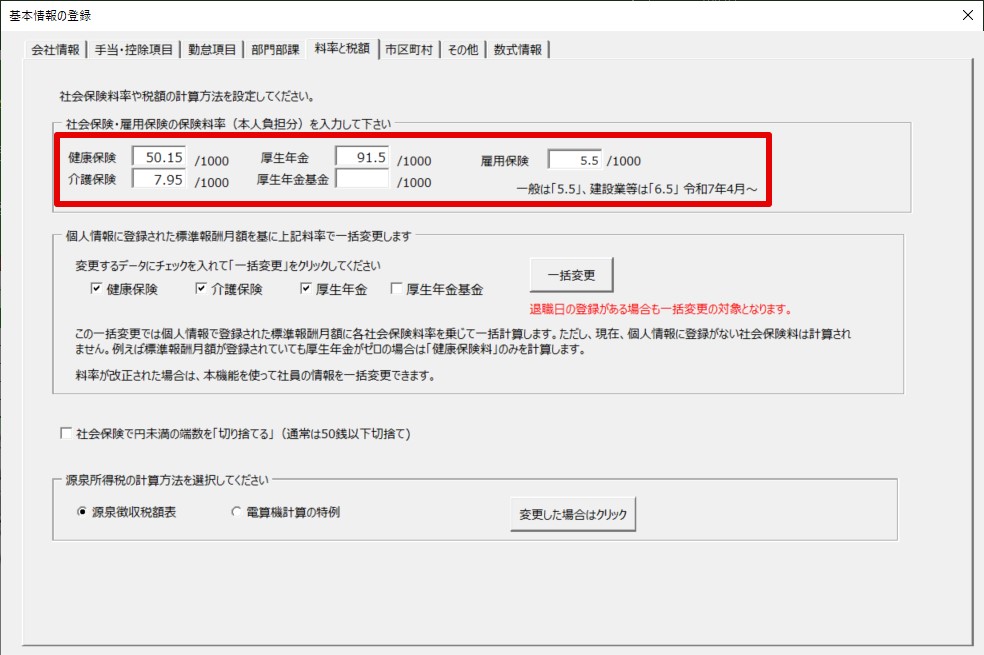Enable rounding down fractions under one yen
Screen dimensions: 984x655
click(x=67, y=434)
